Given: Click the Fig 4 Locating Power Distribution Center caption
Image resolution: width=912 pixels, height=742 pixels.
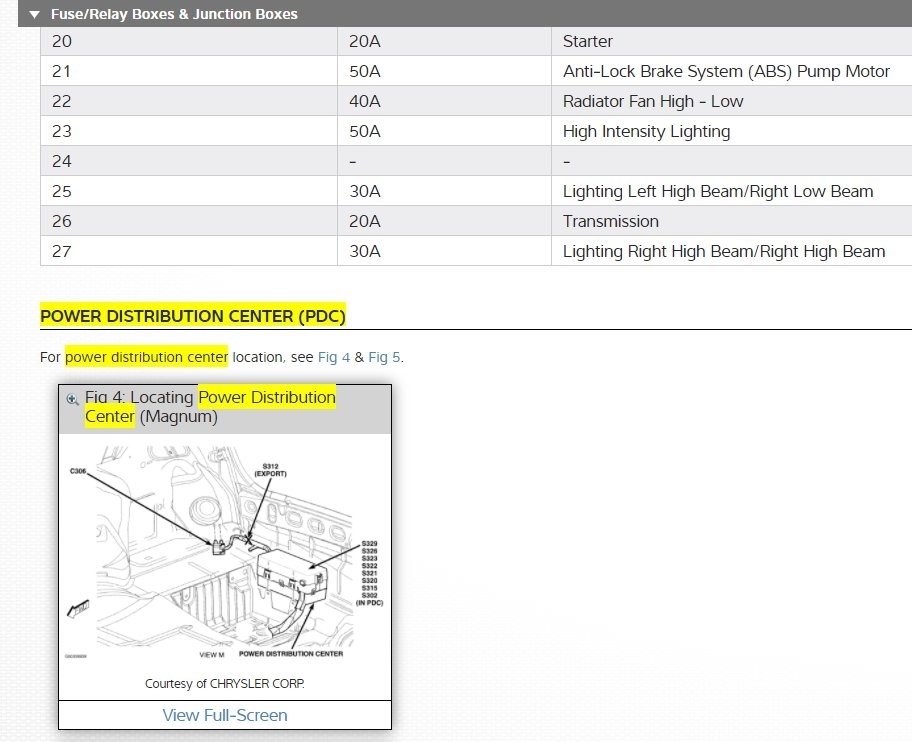Looking at the screenshot, I should 210,406.
